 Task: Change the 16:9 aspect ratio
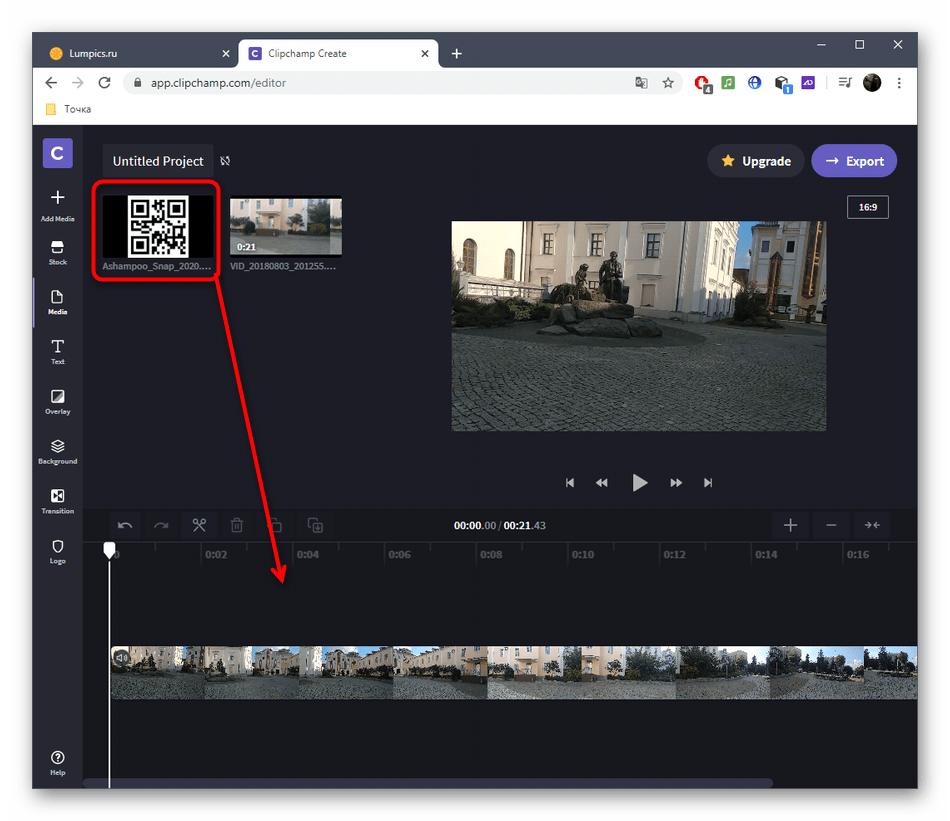(868, 207)
